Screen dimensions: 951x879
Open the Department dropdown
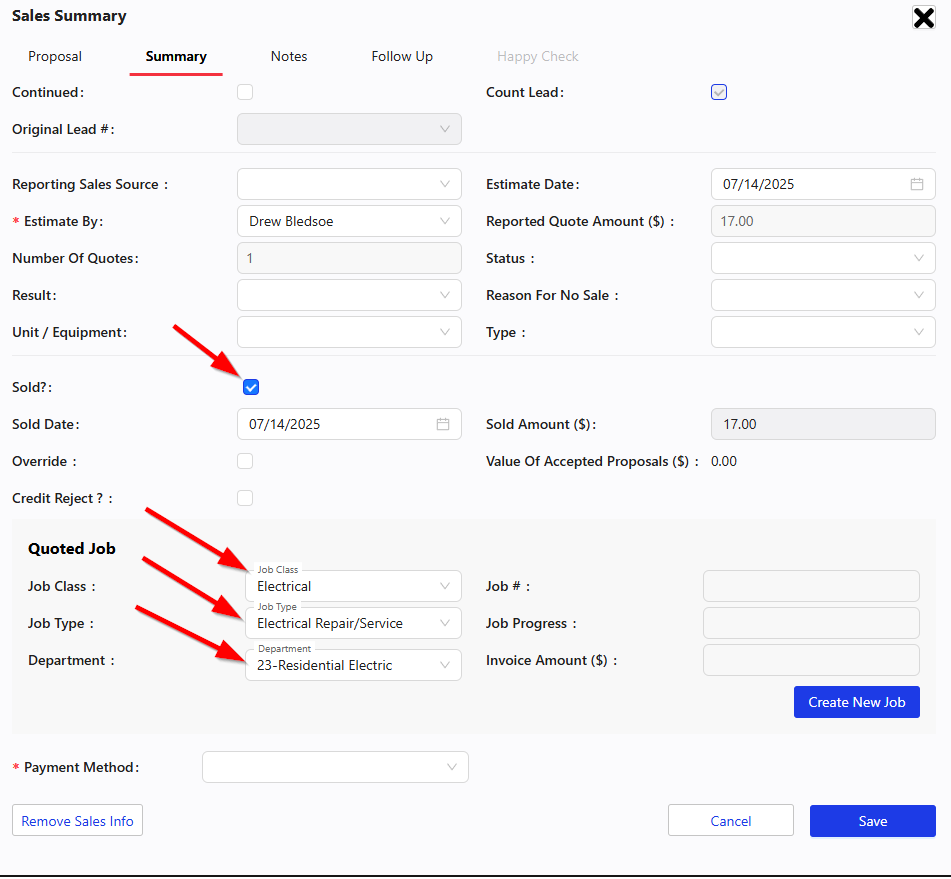pyautogui.click(x=353, y=665)
